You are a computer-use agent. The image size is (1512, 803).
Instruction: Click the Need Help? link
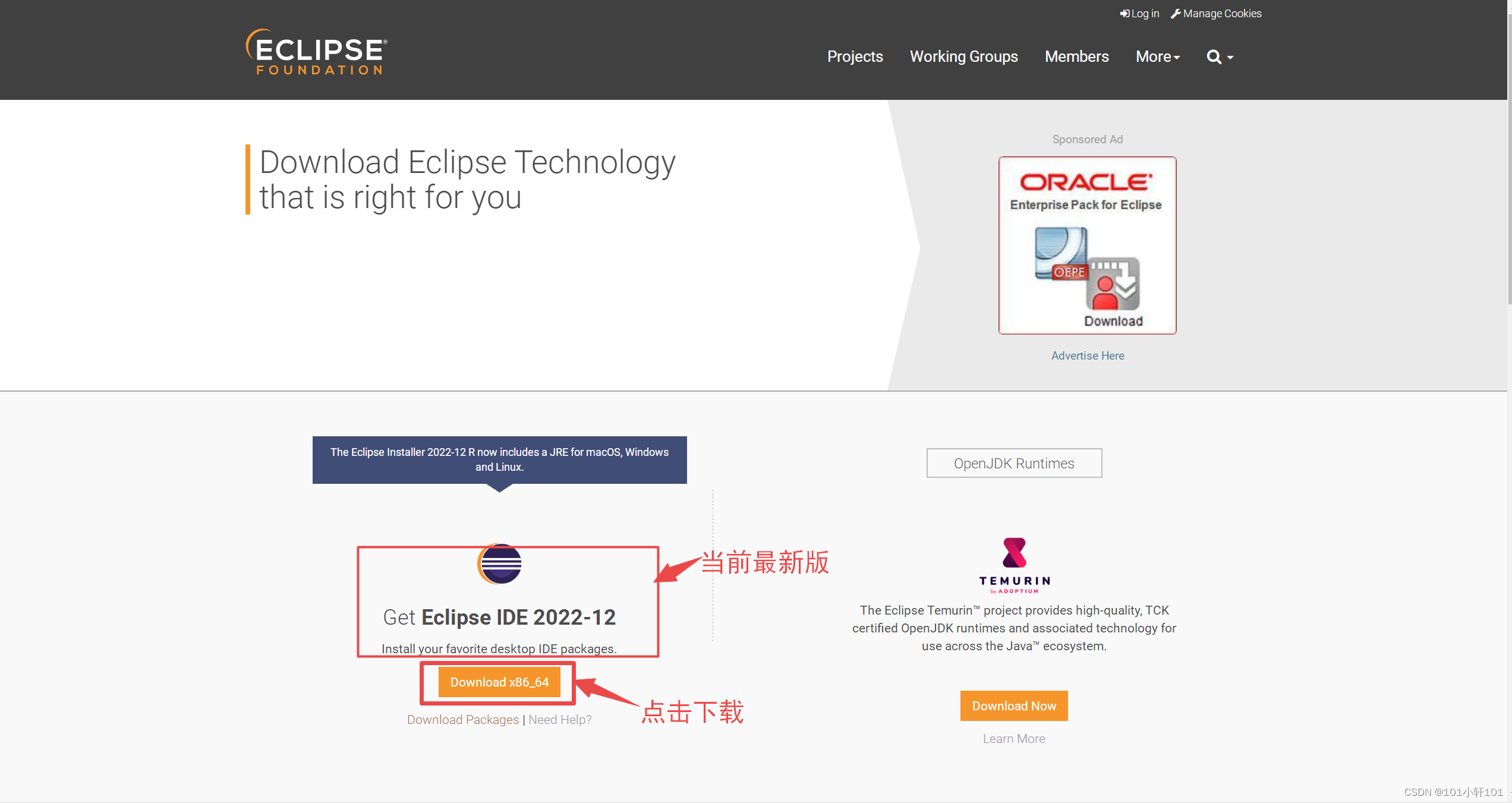point(560,720)
